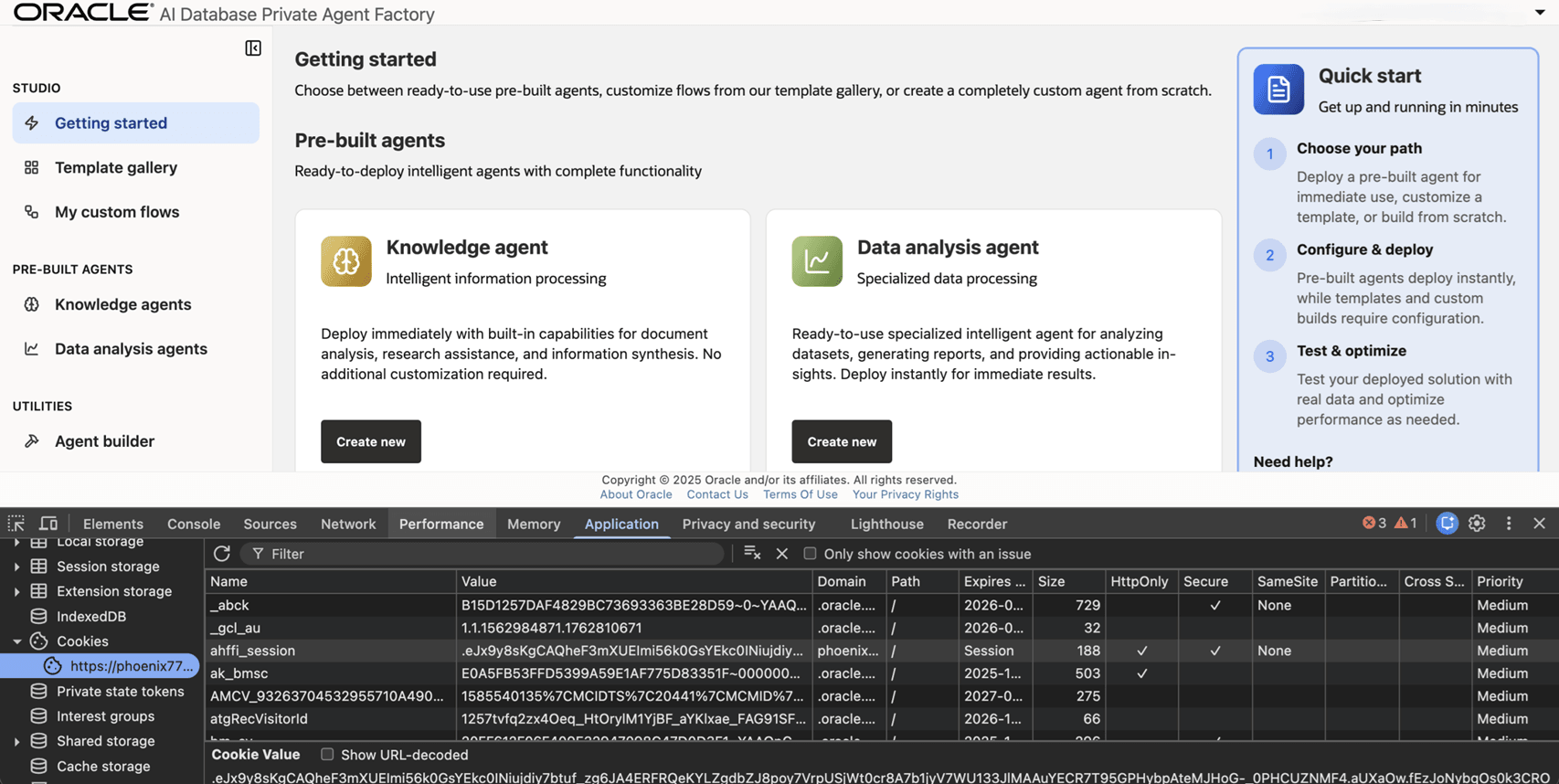Click the DevTools inspect element icon
The width and height of the screenshot is (1559, 784).
[x=16, y=524]
